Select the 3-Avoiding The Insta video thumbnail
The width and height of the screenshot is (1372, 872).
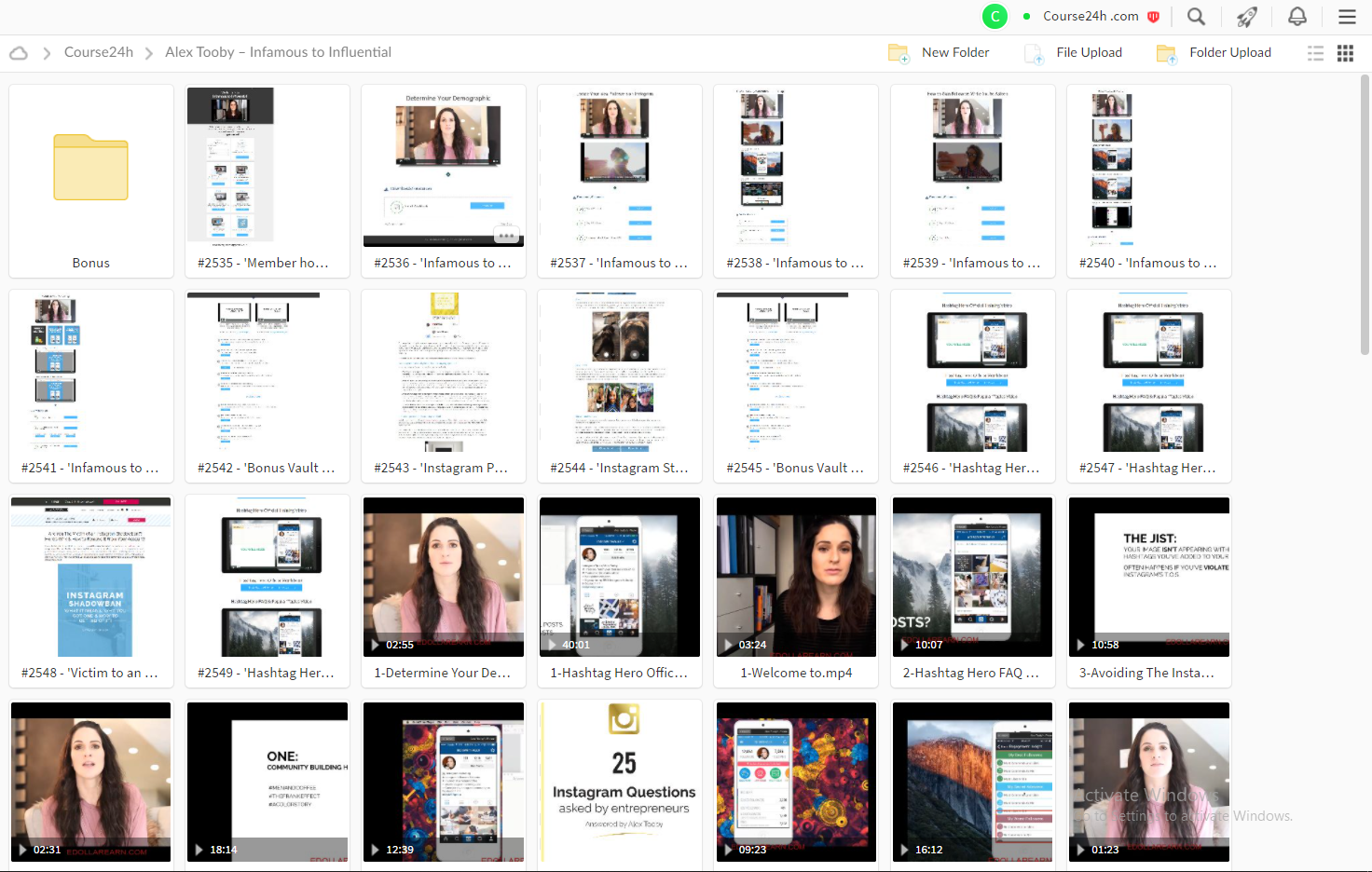[x=1149, y=577]
